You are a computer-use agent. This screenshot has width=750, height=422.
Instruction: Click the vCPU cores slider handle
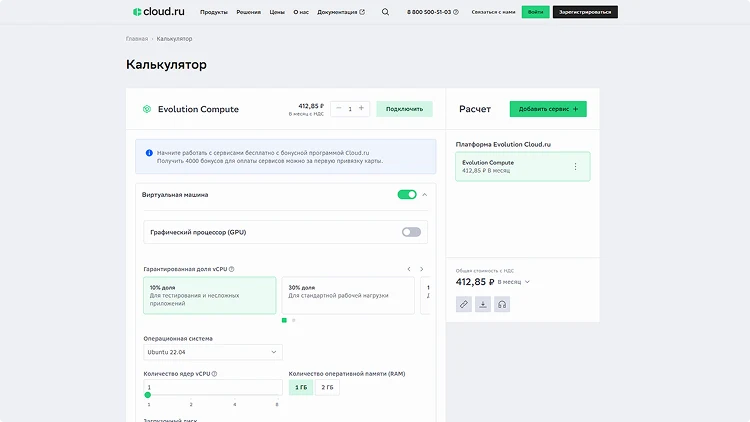148,395
